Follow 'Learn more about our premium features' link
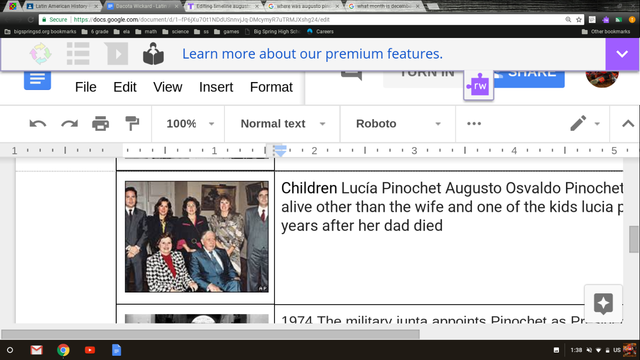640x360 pixels. pyautogui.click(x=312, y=54)
